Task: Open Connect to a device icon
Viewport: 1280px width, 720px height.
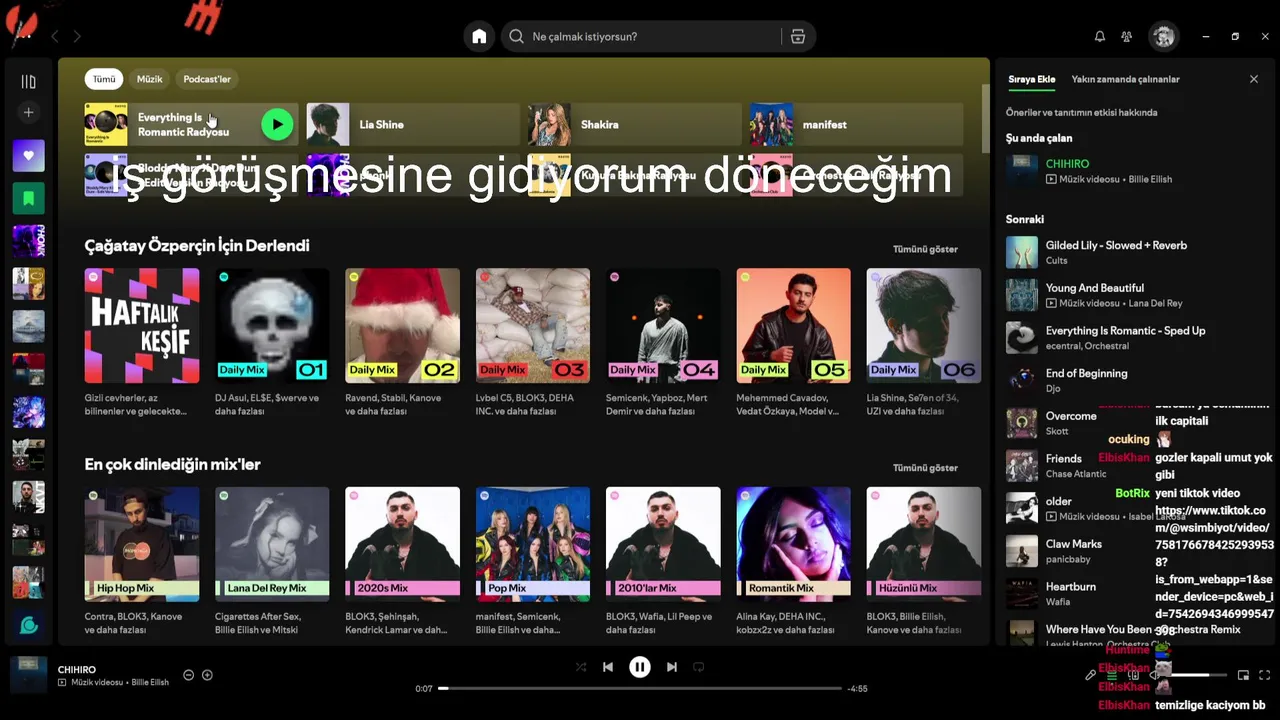Action: point(1134,675)
